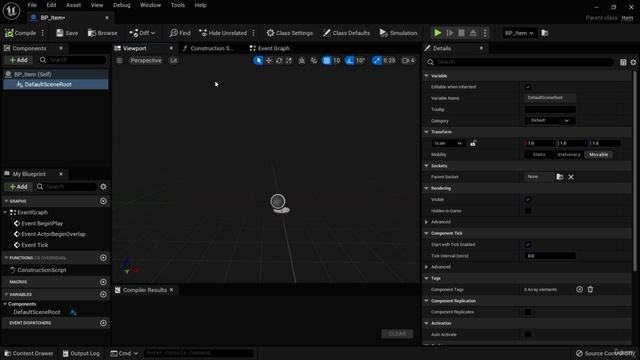Add a new function
The height and width of the screenshot is (360, 640).
[103, 258]
